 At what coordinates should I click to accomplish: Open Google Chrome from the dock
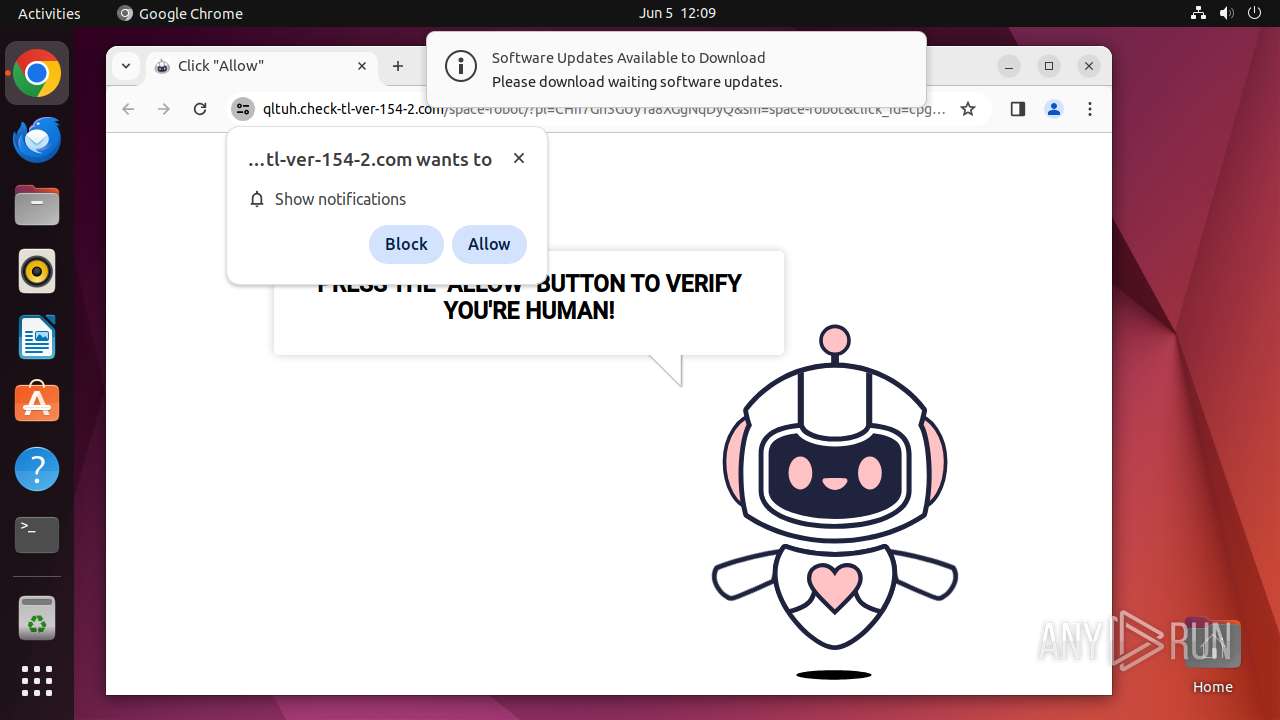[37, 74]
